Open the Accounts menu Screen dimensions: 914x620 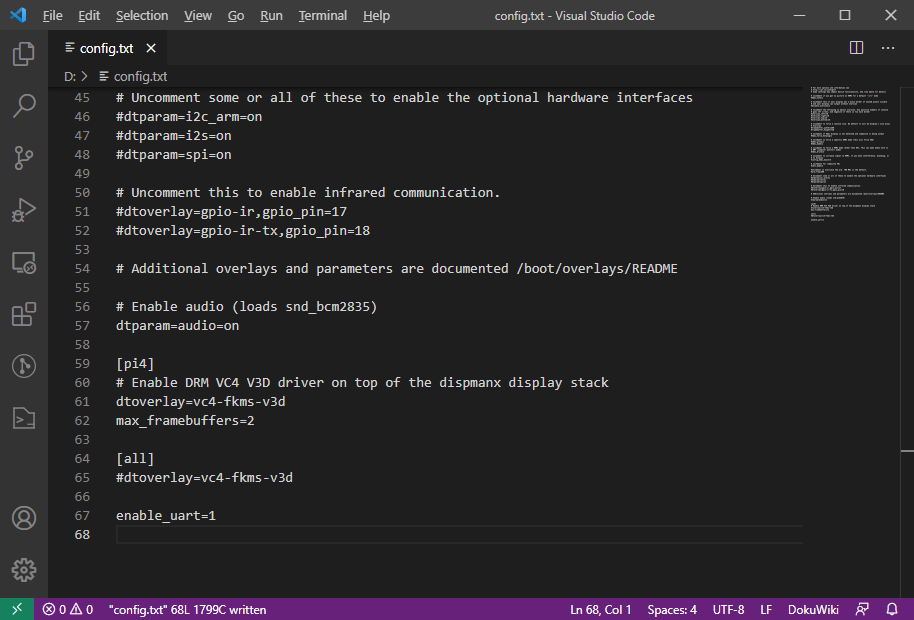click(x=23, y=518)
